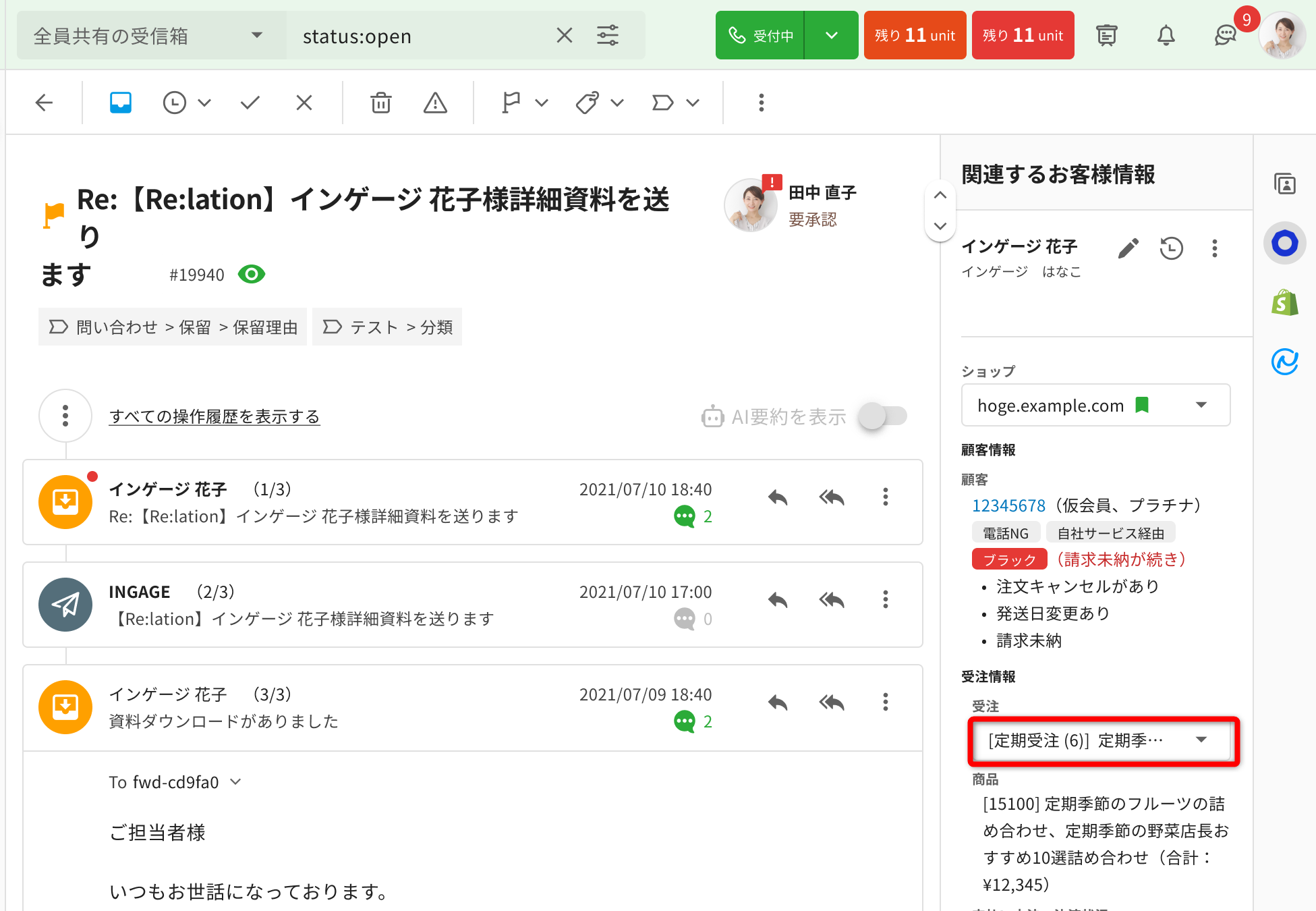Open the Shopify integration sidebar icon

[x=1284, y=303]
